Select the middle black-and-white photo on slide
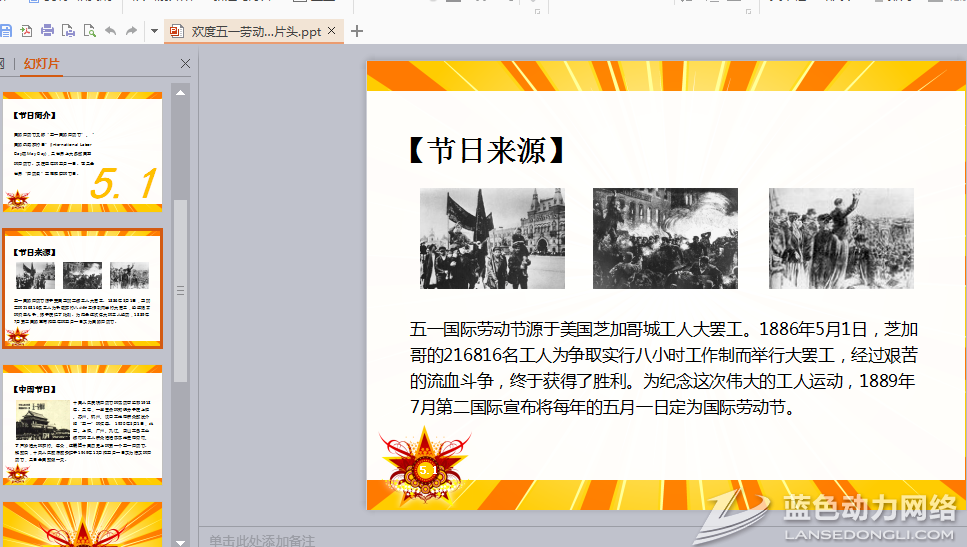Screen dimensions: 967x547 (x=665, y=238)
